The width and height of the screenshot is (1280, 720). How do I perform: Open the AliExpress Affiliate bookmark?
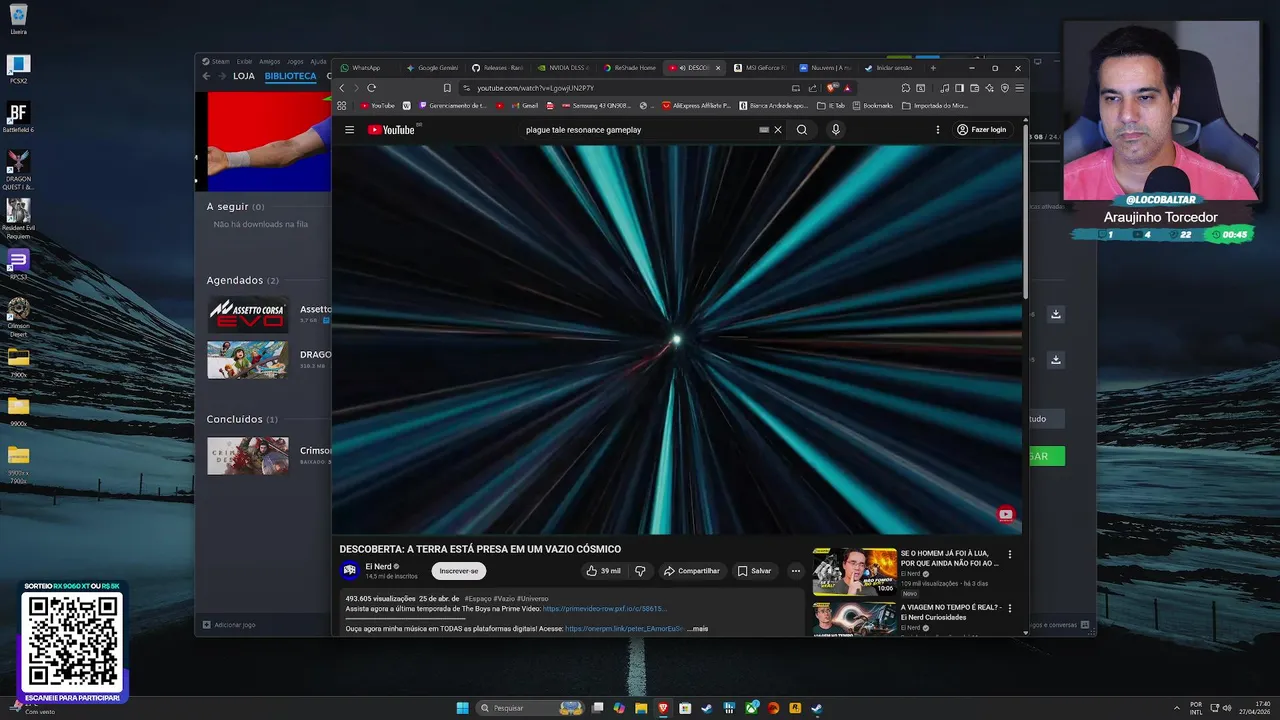click(x=696, y=105)
